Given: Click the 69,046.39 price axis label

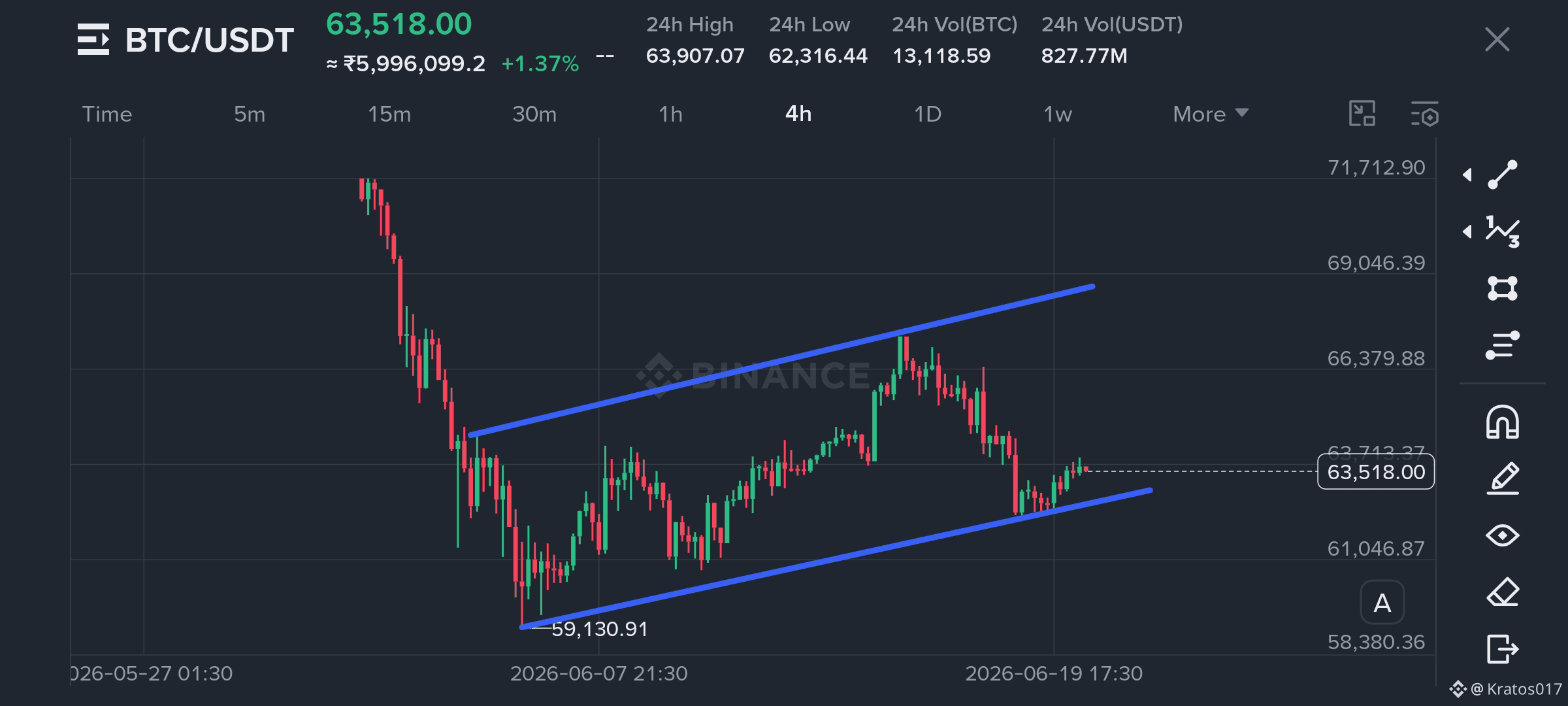Looking at the screenshot, I should click(1376, 263).
